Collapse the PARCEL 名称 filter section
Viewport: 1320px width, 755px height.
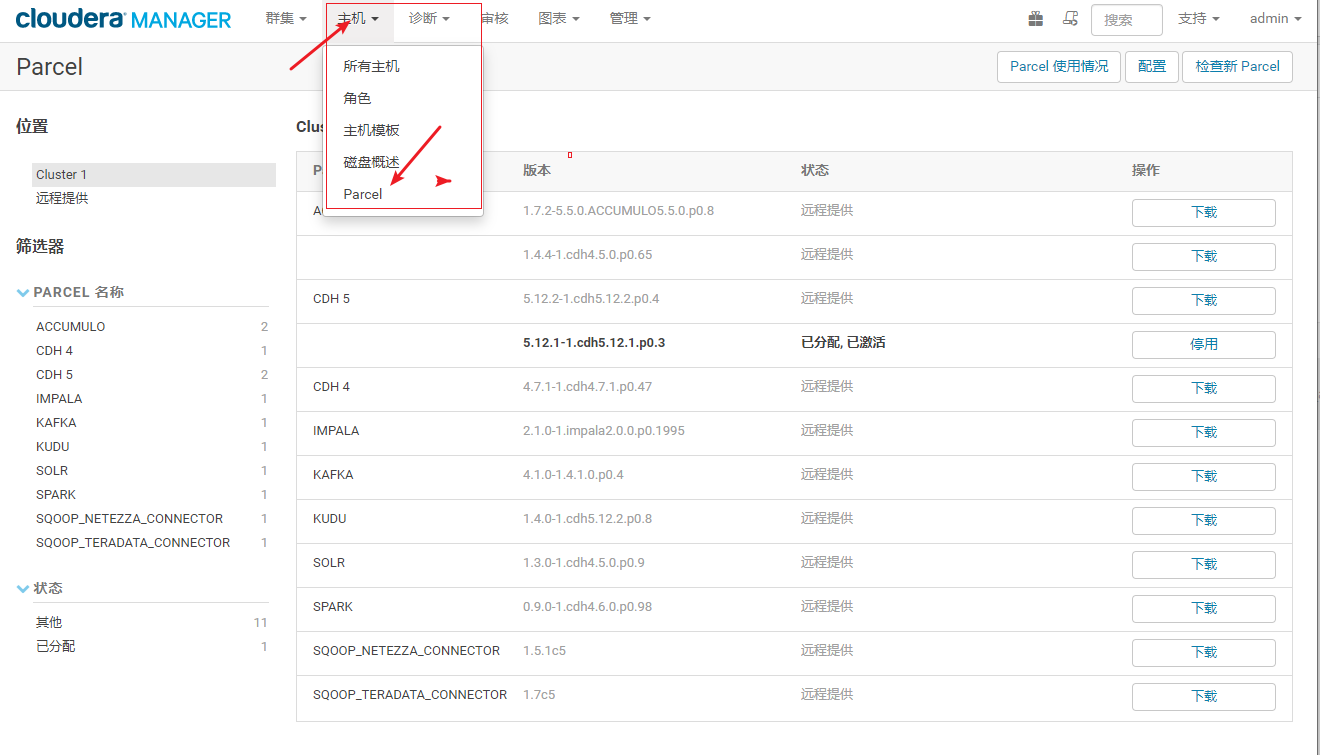point(24,292)
